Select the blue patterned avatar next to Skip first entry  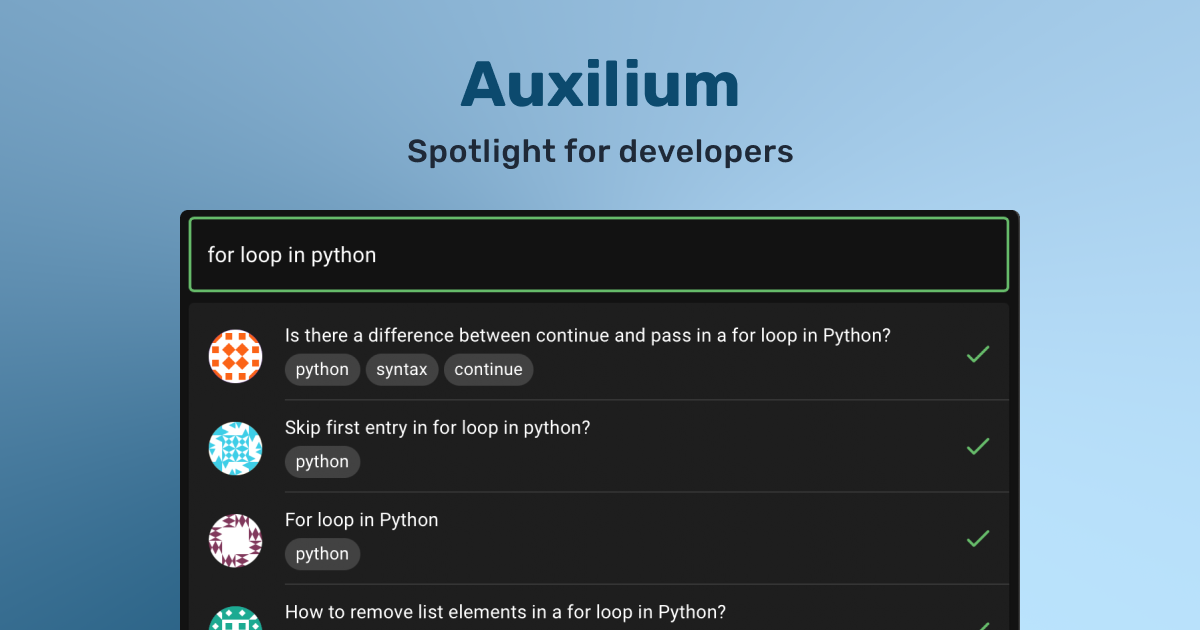click(x=235, y=448)
